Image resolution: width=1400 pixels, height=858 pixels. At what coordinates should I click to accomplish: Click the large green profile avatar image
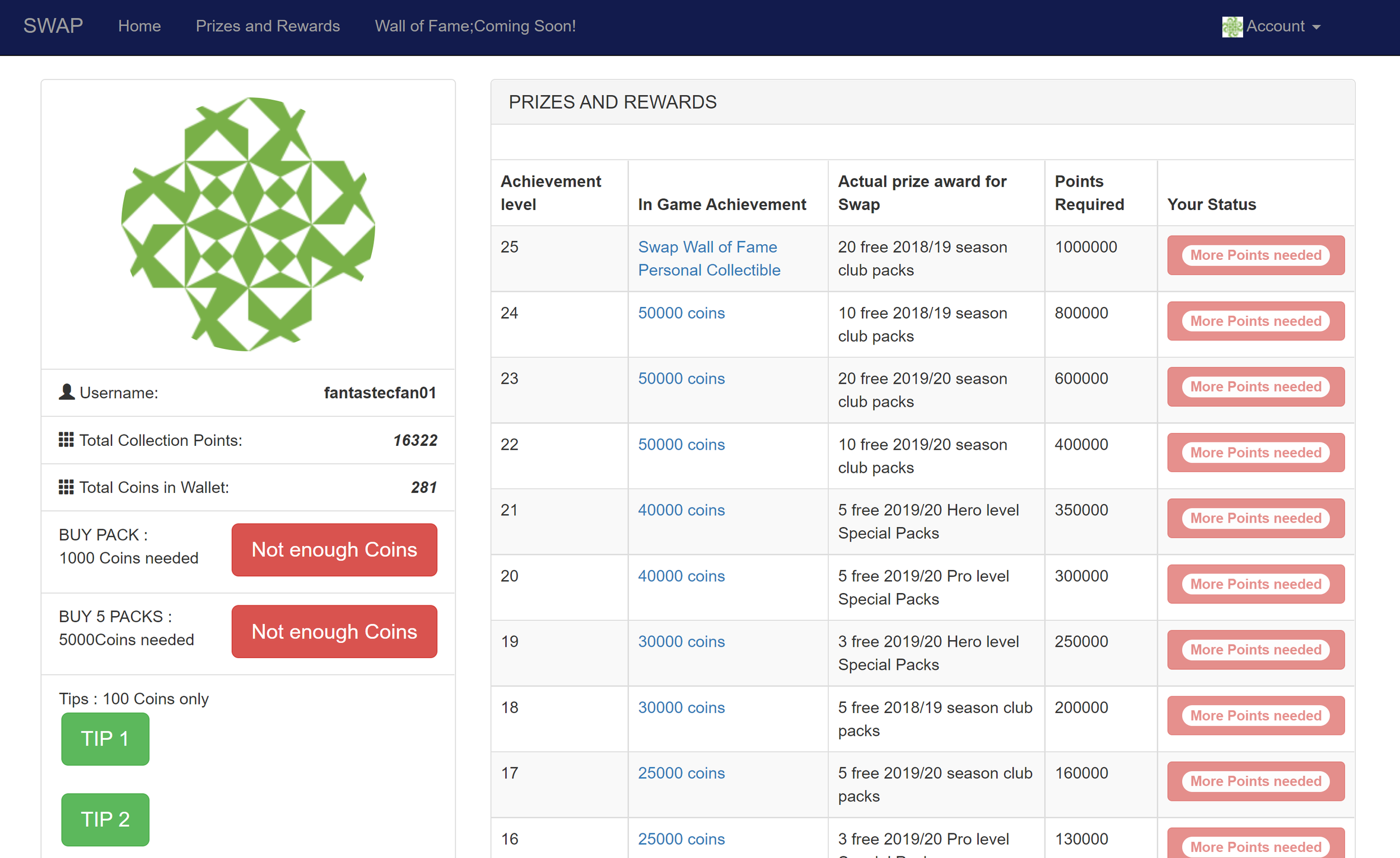pyautogui.click(x=248, y=225)
